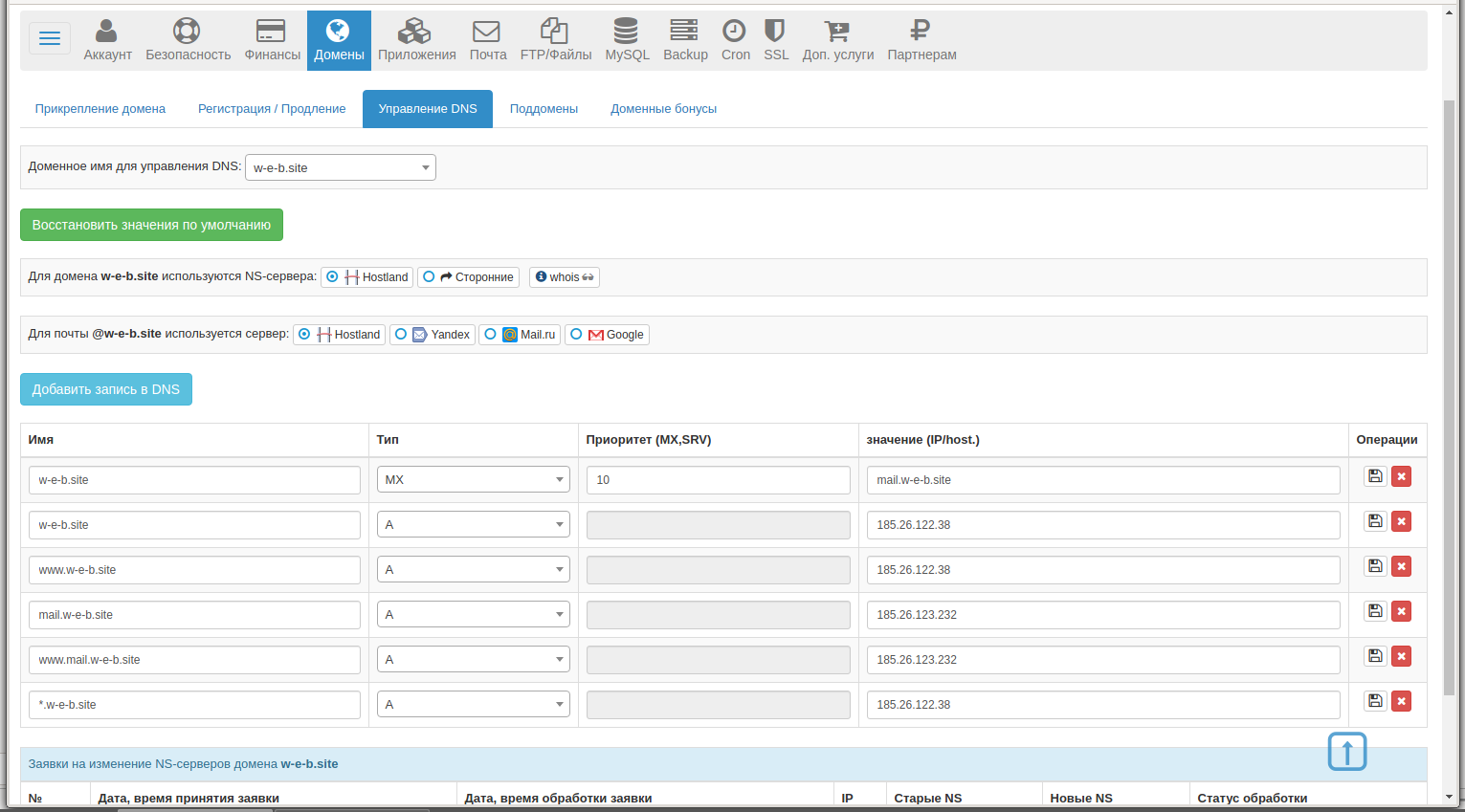This screenshot has width=1465, height=812.
Task: Open the domain name w-e-b.site dropdown
Action: pyautogui.click(x=340, y=167)
